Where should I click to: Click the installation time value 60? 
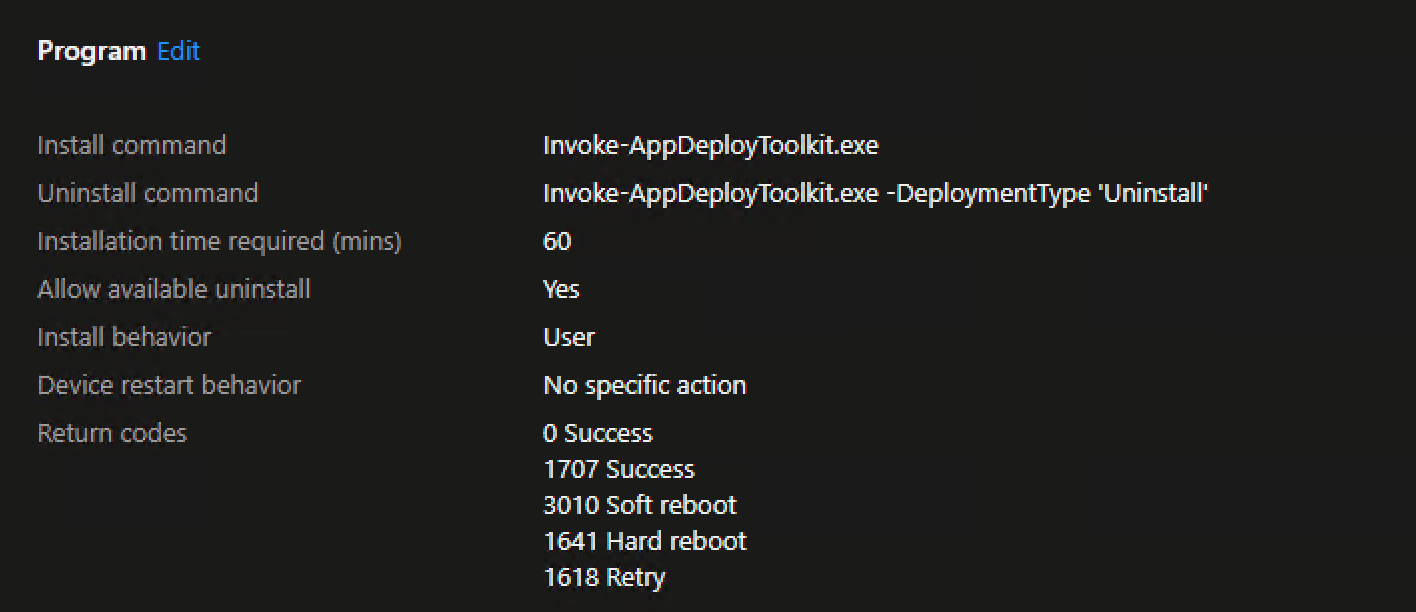[557, 241]
